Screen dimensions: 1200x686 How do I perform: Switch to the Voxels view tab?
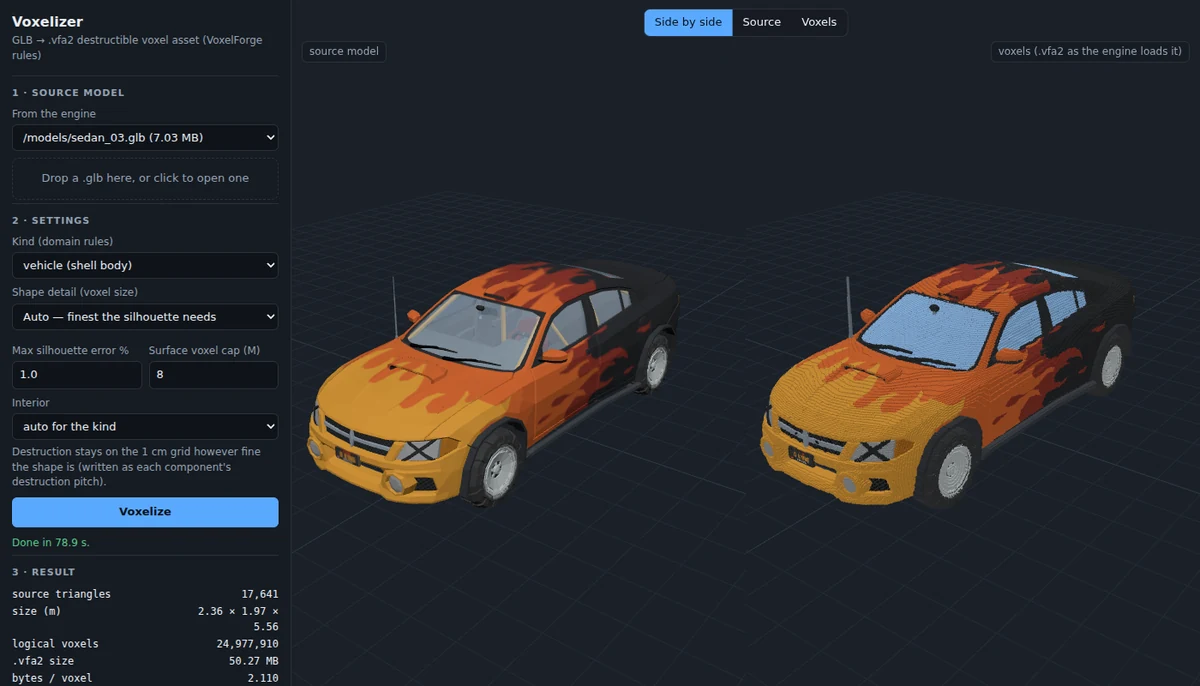click(x=819, y=22)
